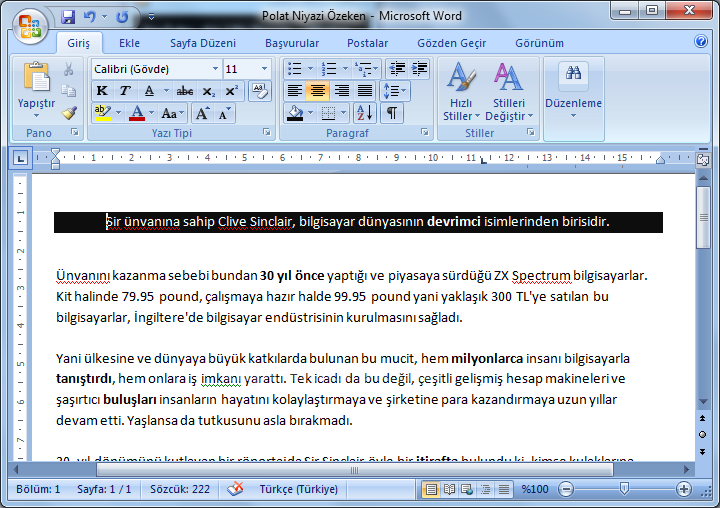Viewport: 720px width, 508px height.
Task: Open the Ekle tab
Action: tap(129, 43)
